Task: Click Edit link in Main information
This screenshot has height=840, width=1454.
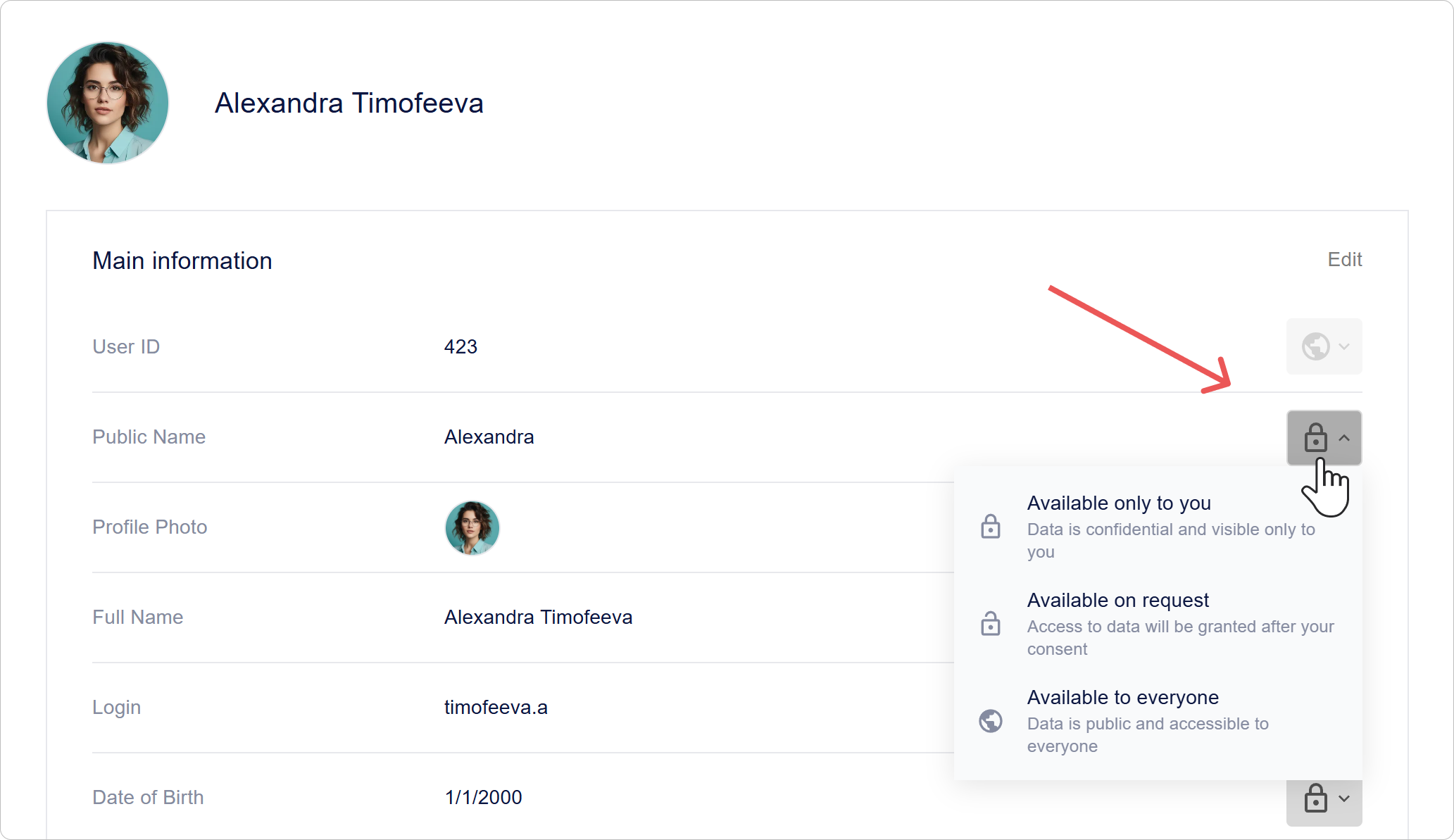Action: pyautogui.click(x=1344, y=260)
